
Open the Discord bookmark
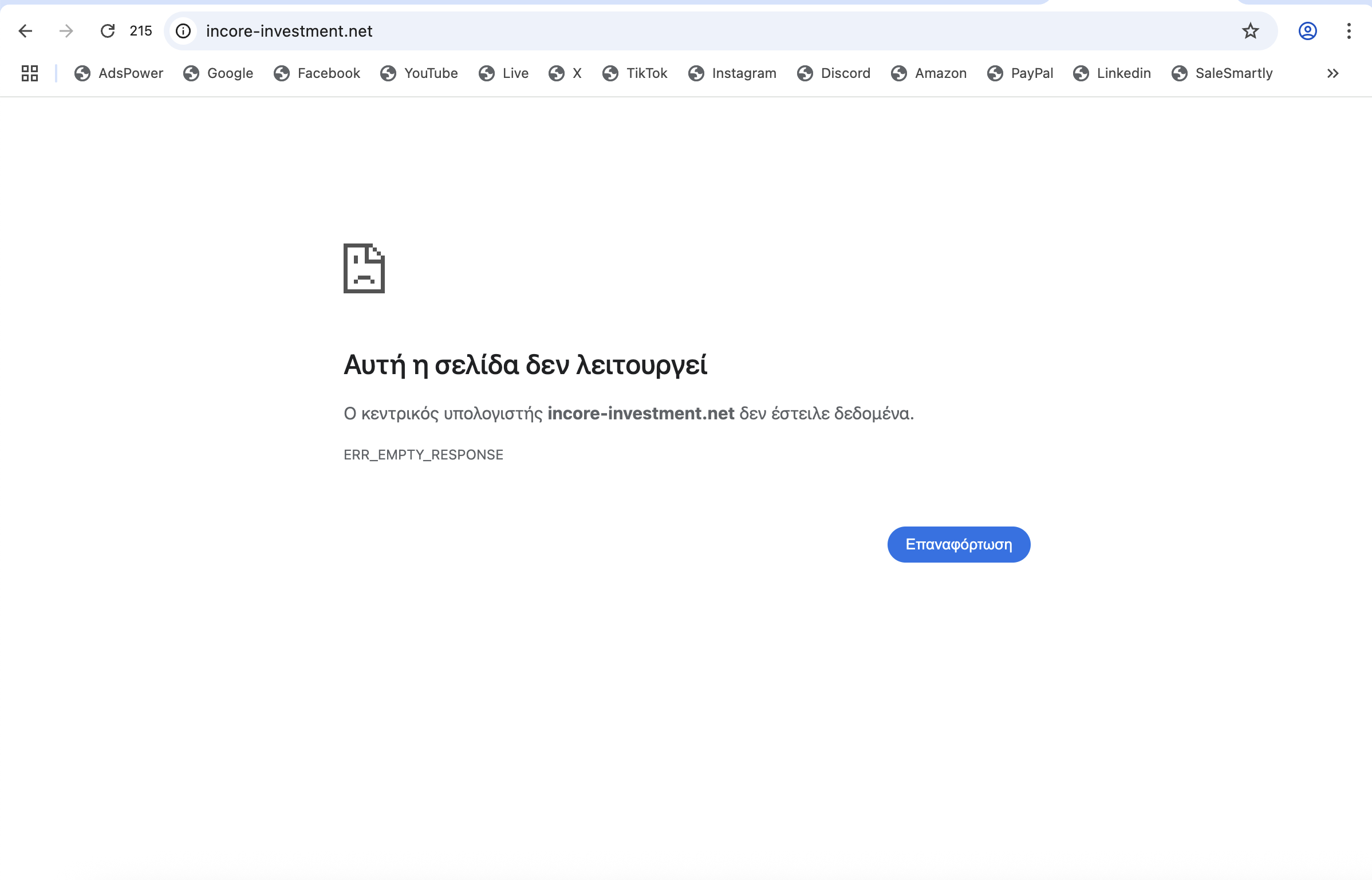coord(834,73)
